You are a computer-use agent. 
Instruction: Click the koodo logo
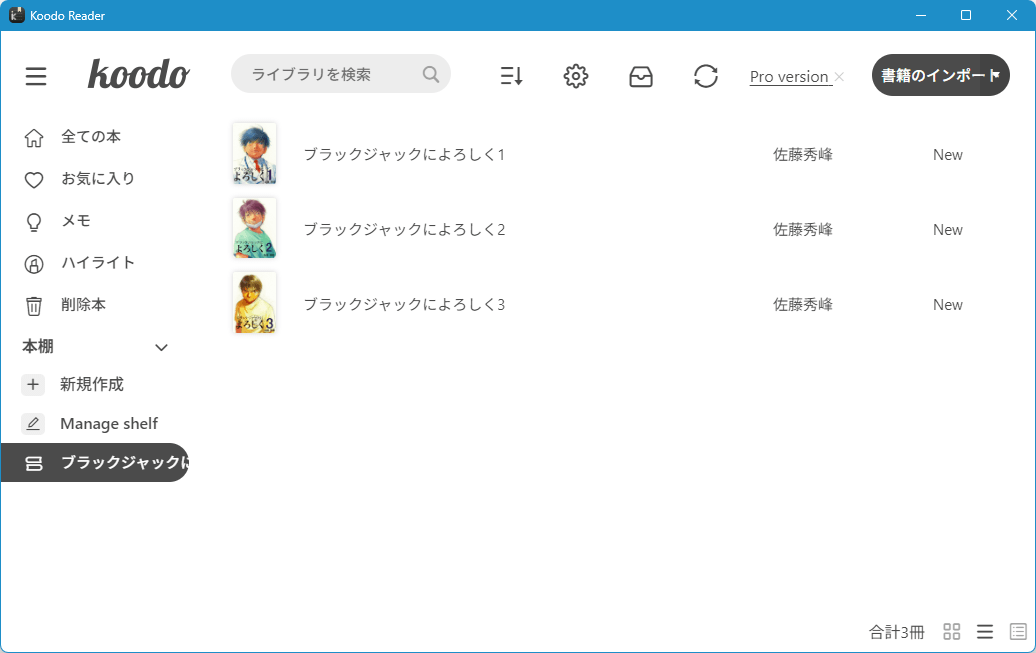(139, 74)
